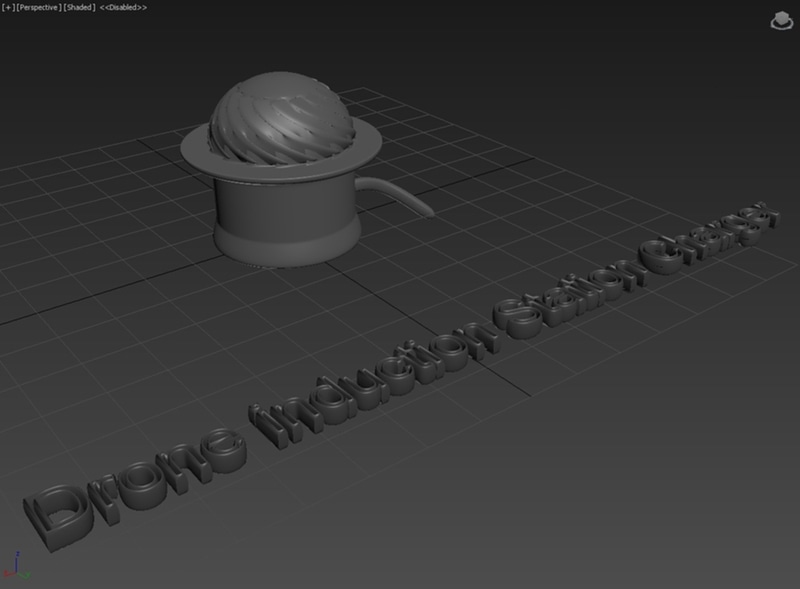Viewport: 800px width, 589px height.
Task: Select the swirled dome on the charger model
Action: coord(282,118)
